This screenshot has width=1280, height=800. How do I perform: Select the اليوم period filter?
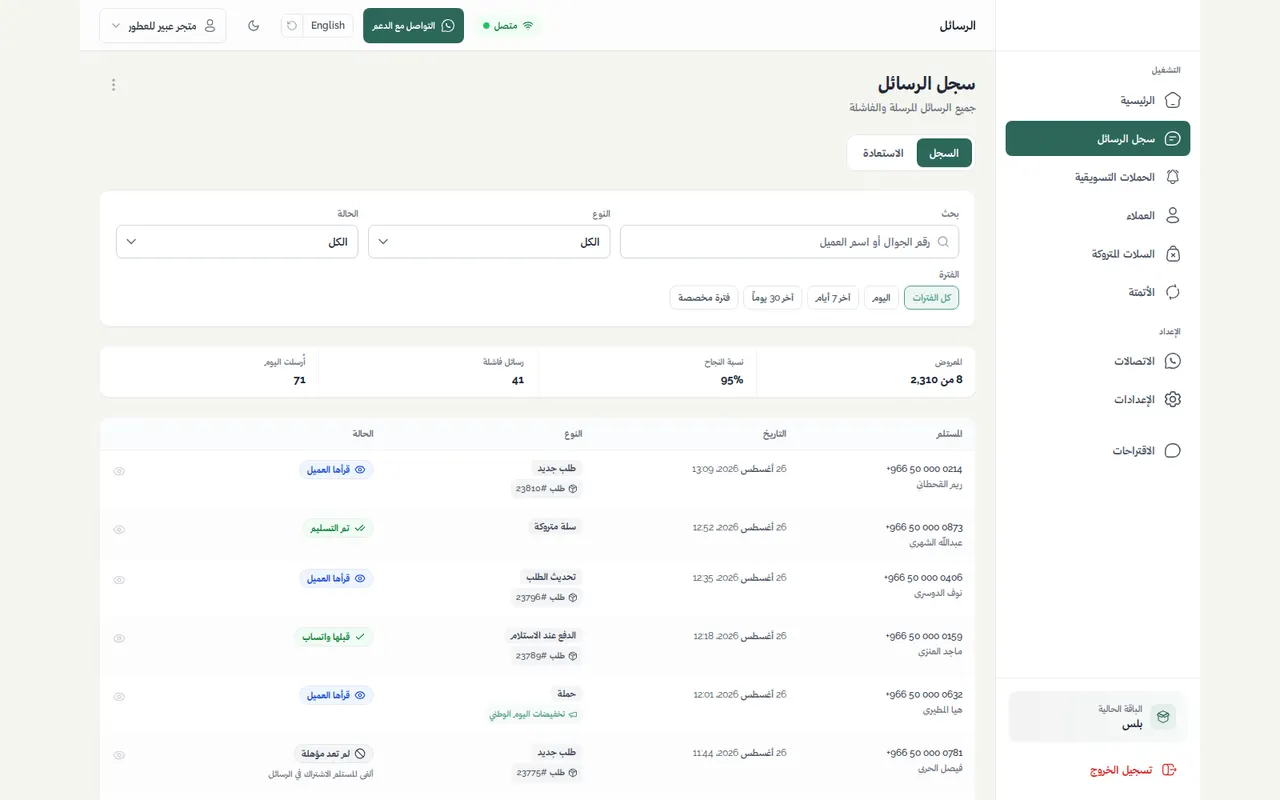pos(881,298)
